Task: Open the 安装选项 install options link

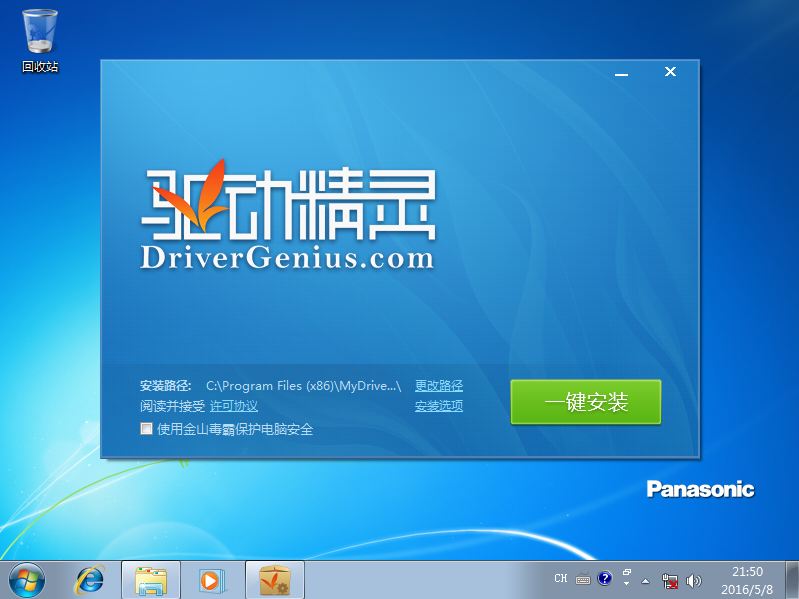Action: click(x=439, y=406)
